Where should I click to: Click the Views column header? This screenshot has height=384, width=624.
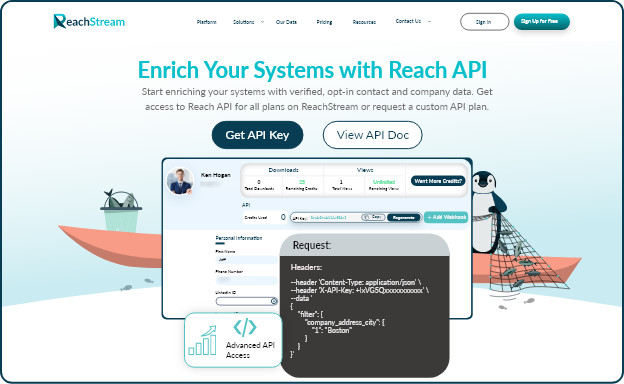tap(365, 170)
